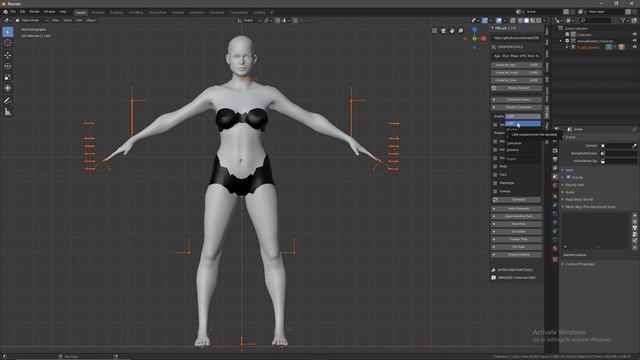The image size is (640, 360).
Task: Toggle camera view gizmo icon
Action: click(443, 31)
